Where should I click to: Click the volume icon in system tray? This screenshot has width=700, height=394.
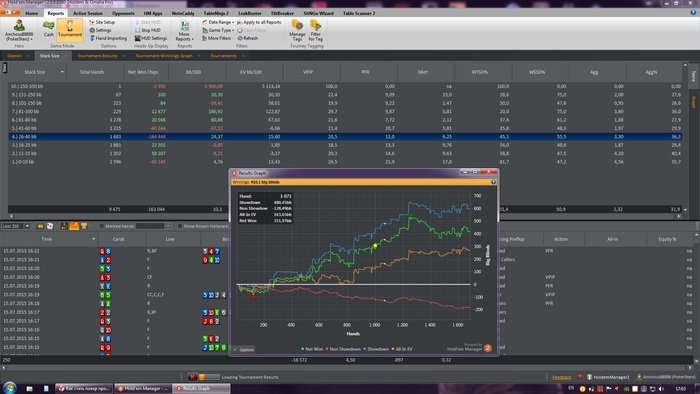(661, 389)
